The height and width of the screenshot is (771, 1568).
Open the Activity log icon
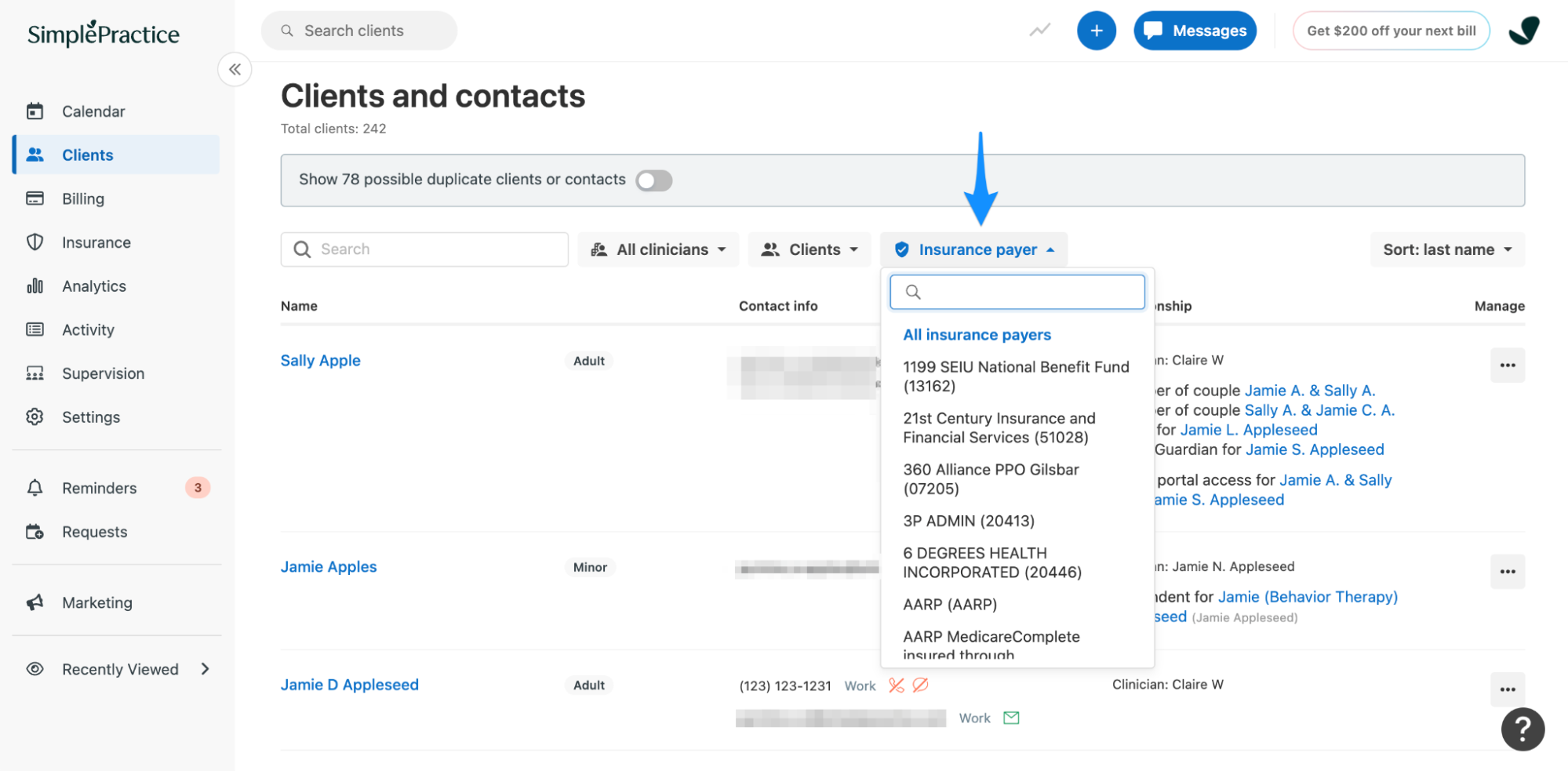(35, 329)
